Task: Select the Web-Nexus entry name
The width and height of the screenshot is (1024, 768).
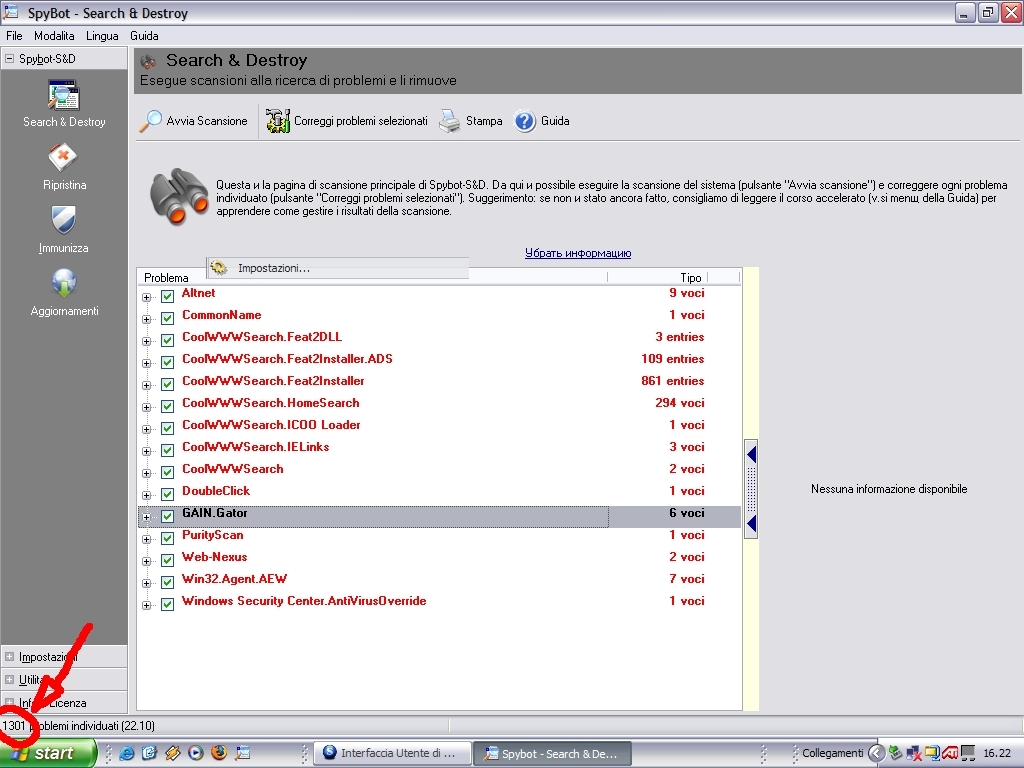Action: (x=214, y=557)
